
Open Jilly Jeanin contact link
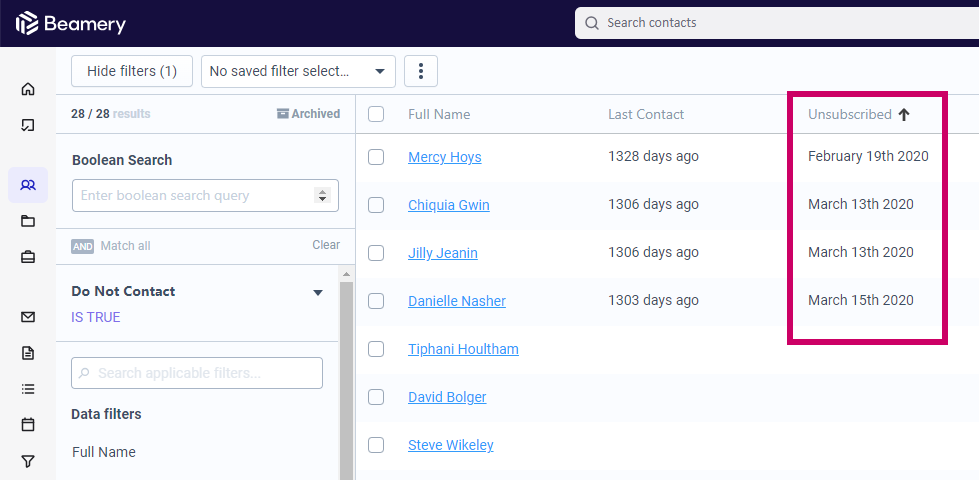443,253
